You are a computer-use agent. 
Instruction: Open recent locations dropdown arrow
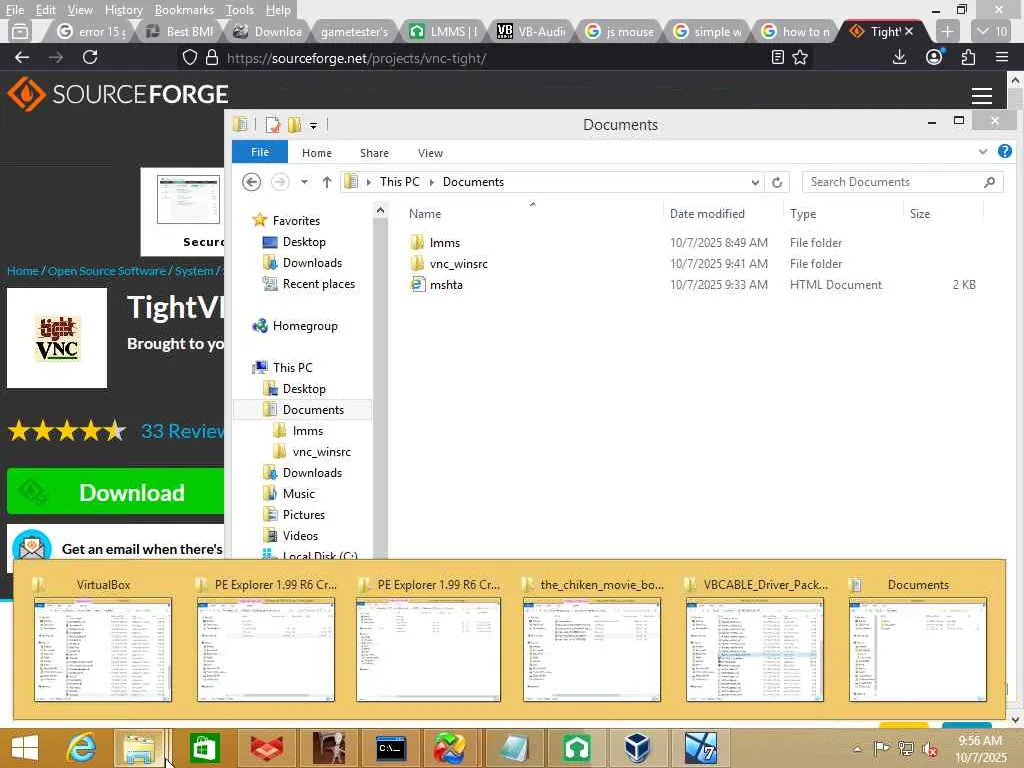[x=304, y=182]
